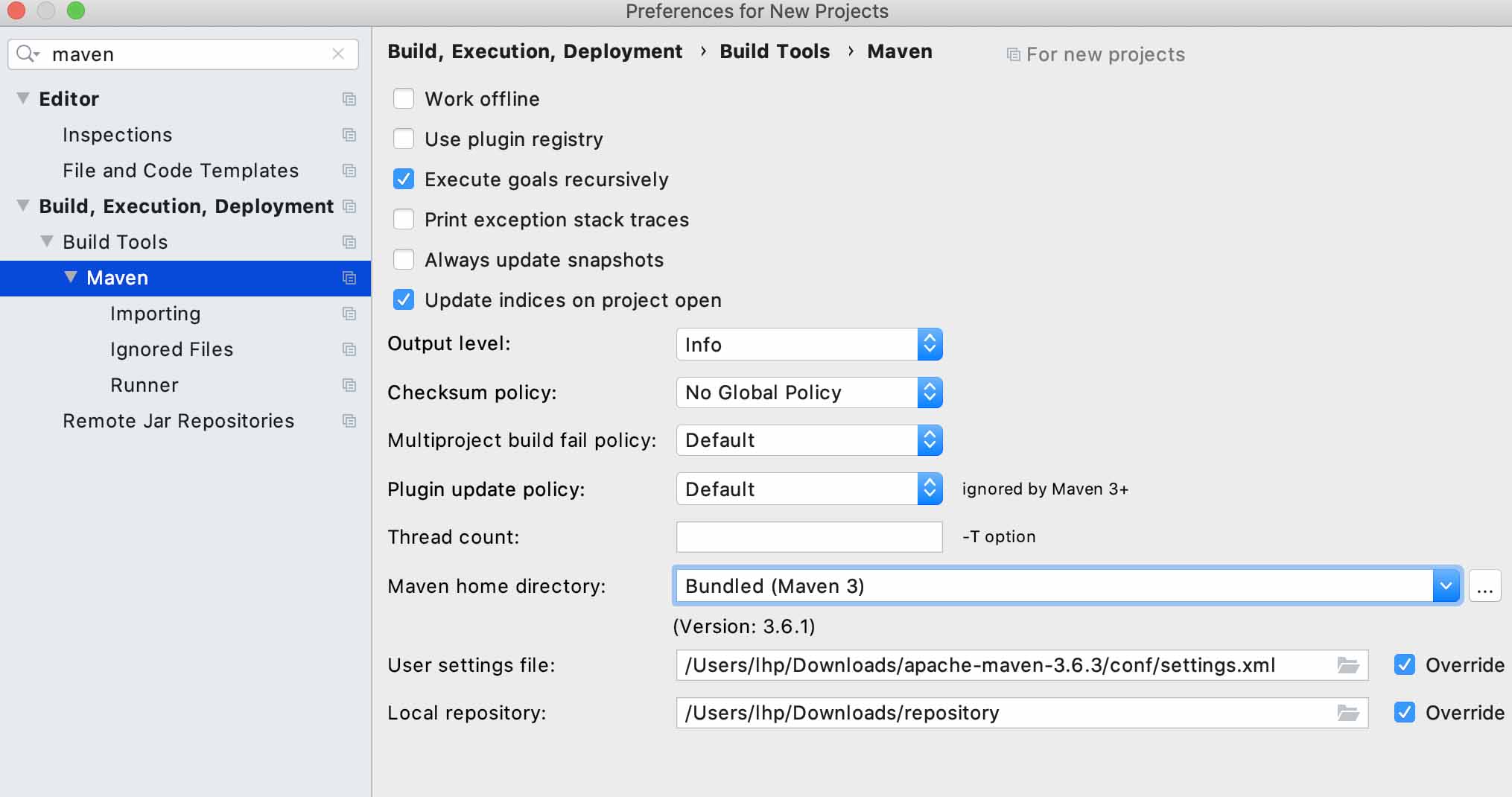The height and width of the screenshot is (797, 1512).
Task: Toggle Override for User settings file
Action: point(1405,665)
